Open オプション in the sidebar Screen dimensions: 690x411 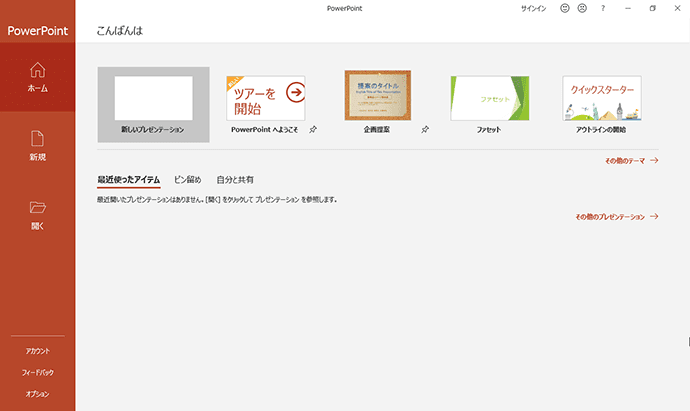click(x=37, y=394)
